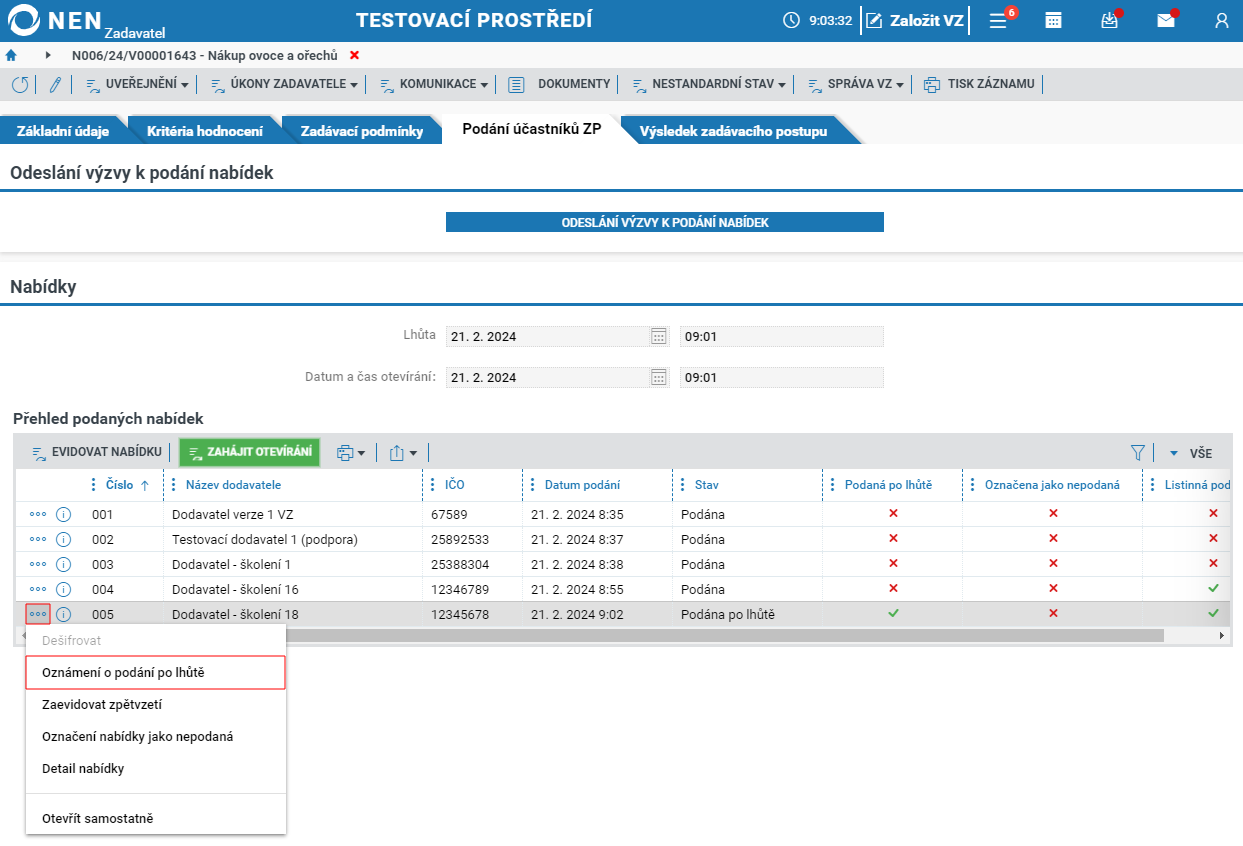Expand the SPRÁVA VZ dropdown
This screenshot has width=1243, height=846.
(856, 84)
